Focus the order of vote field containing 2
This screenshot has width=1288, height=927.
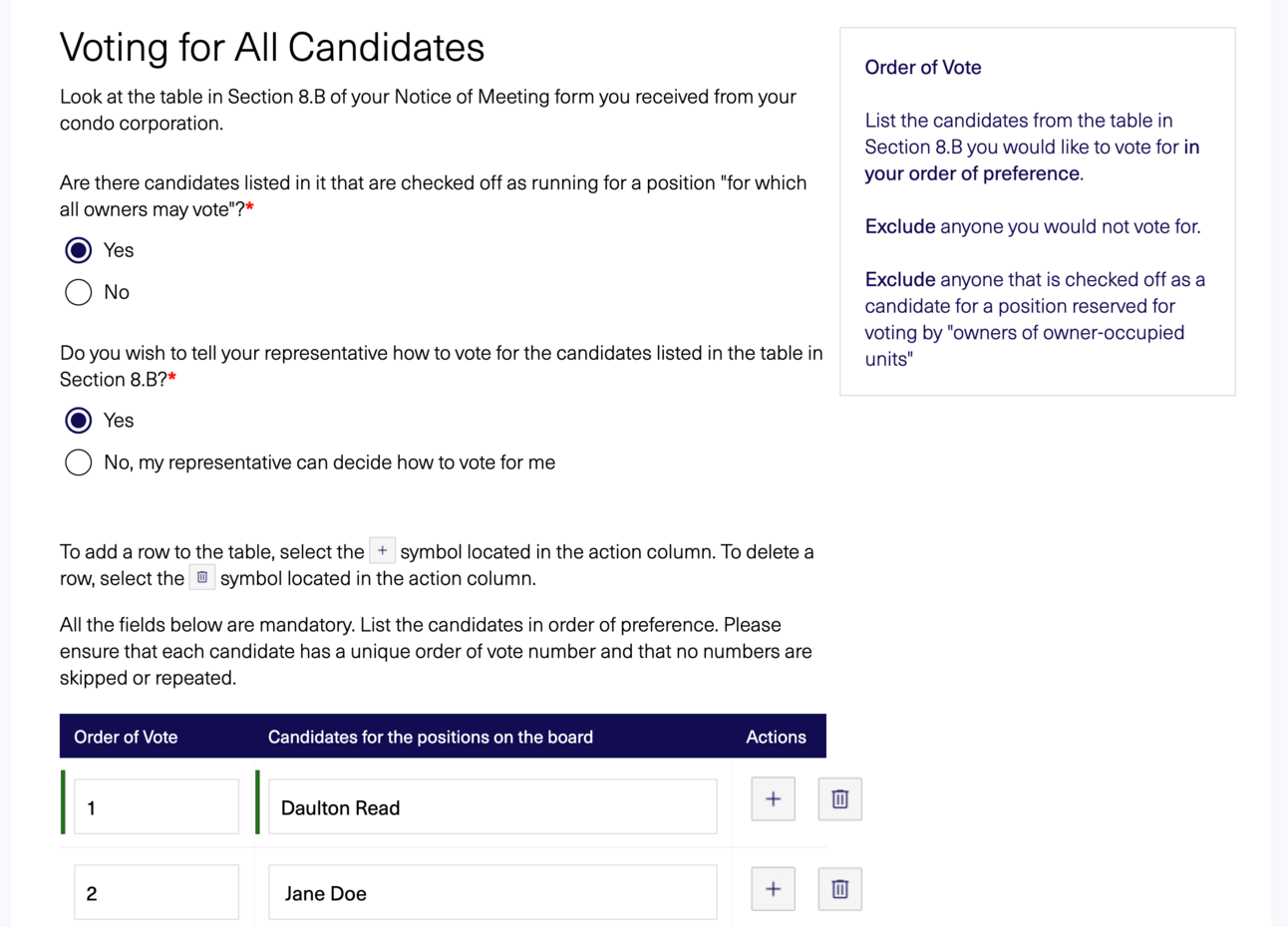(157, 892)
